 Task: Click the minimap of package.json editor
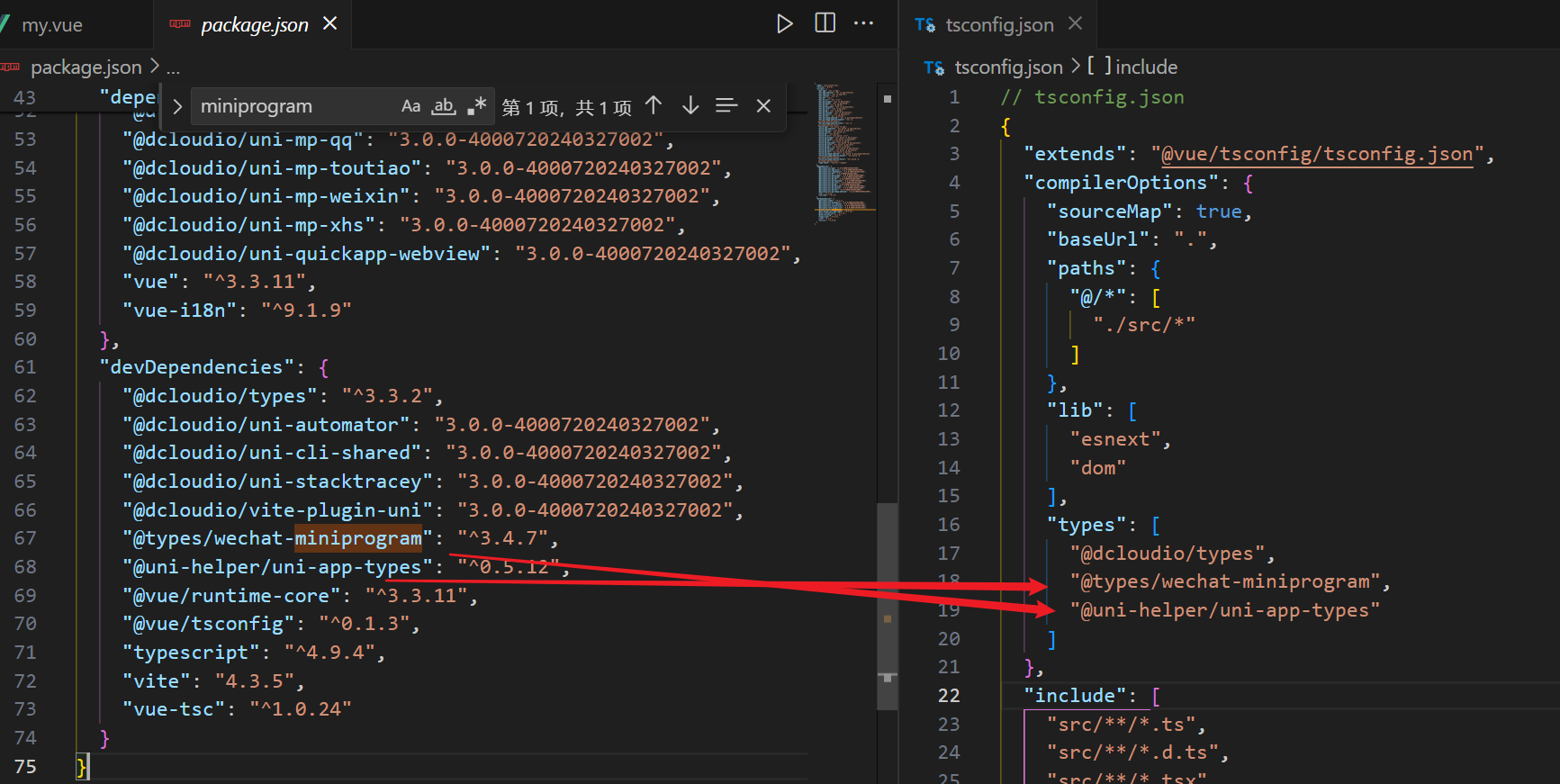(844, 153)
